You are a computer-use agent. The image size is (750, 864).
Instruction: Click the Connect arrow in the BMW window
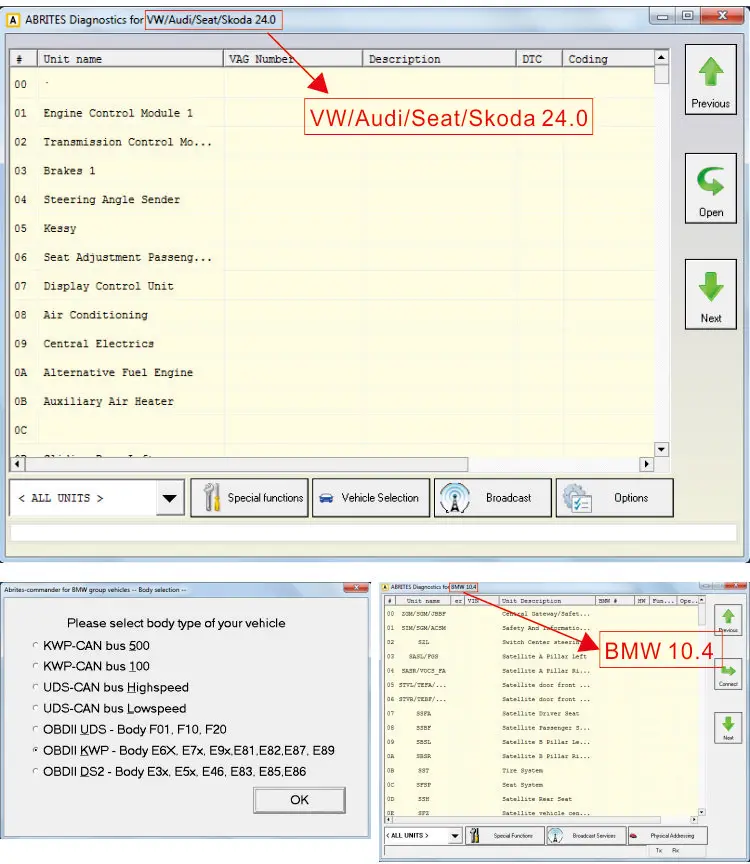728,674
